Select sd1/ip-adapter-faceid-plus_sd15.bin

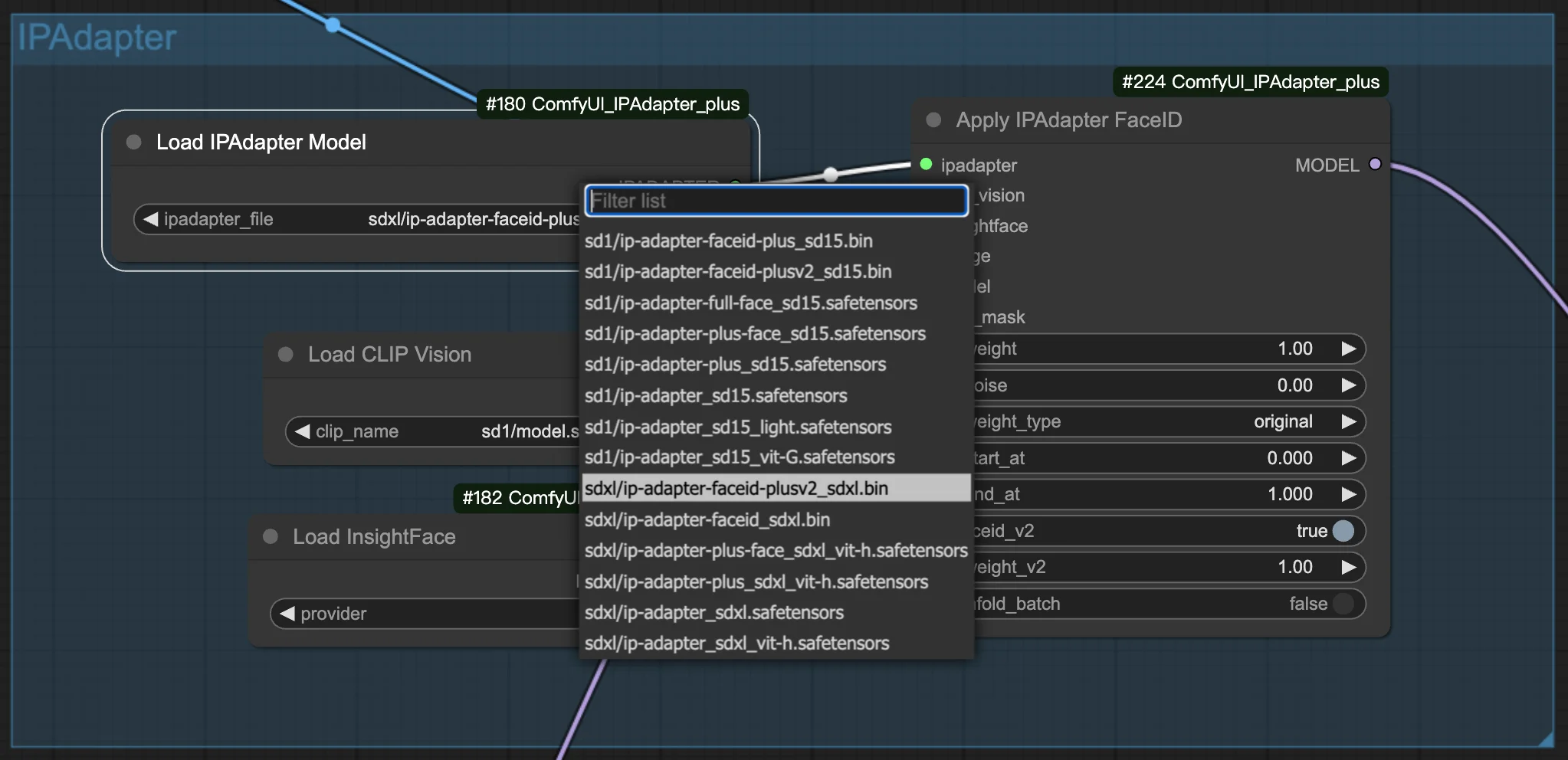coord(776,241)
